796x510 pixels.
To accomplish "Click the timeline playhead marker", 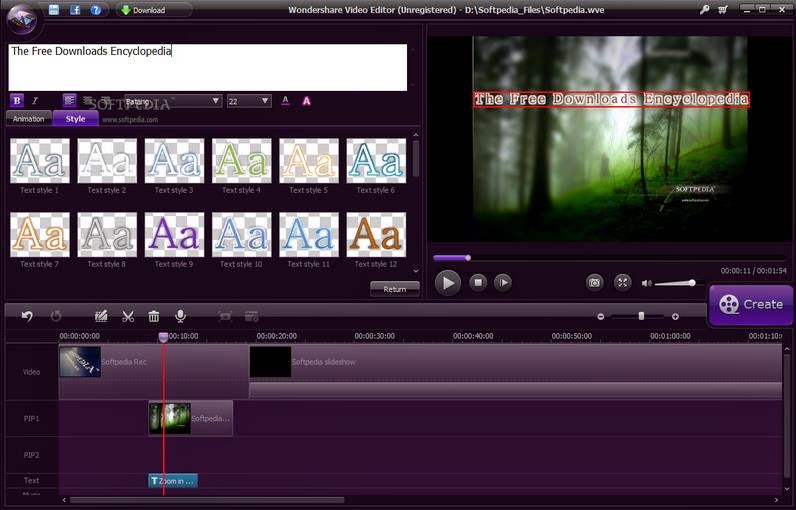I will (x=163, y=337).
